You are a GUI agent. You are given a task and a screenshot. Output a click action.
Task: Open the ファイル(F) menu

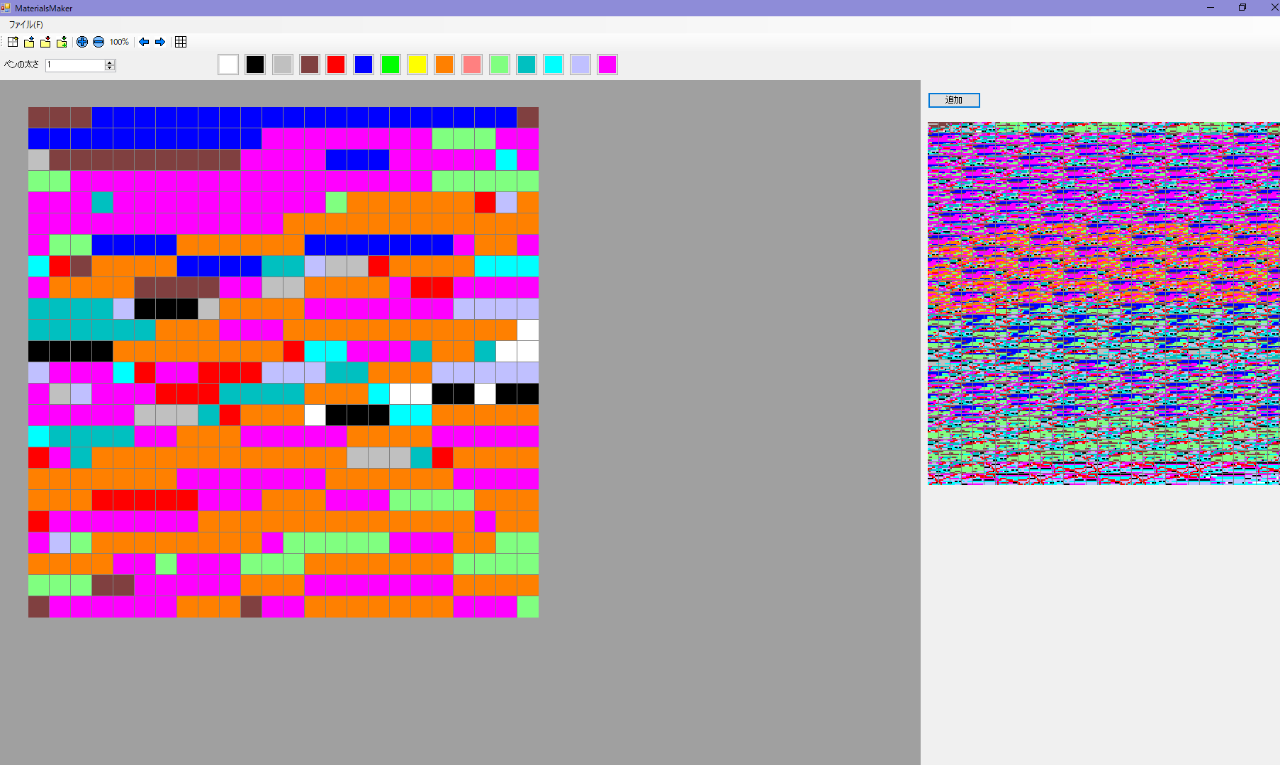(26, 24)
